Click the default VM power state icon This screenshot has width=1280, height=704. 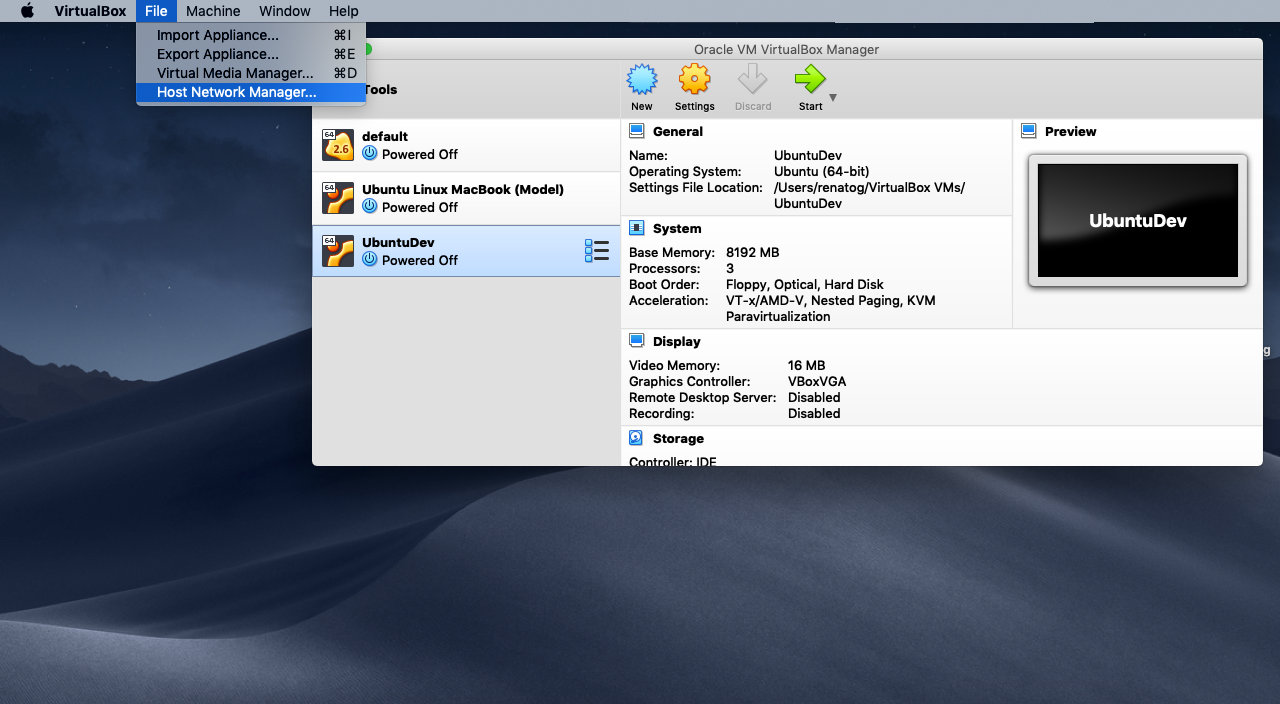pos(370,154)
